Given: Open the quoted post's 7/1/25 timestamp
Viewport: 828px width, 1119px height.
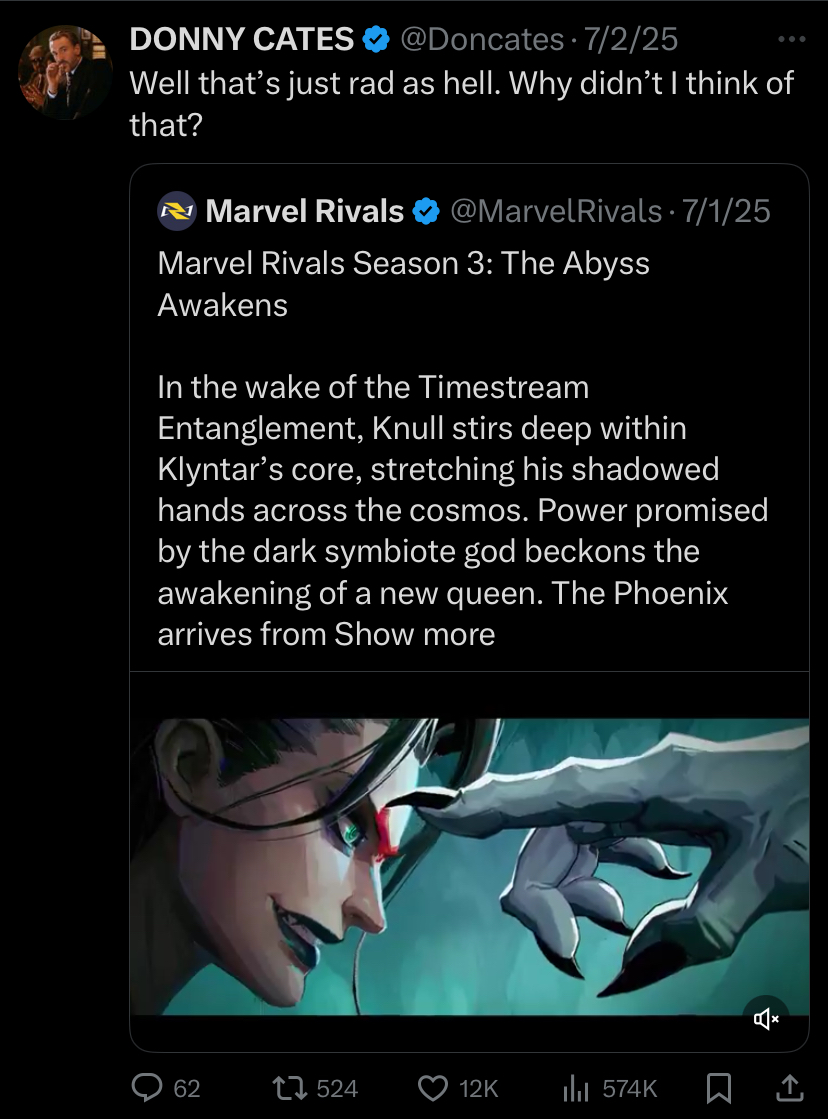Looking at the screenshot, I should pyautogui.click(x=724, y=211).
